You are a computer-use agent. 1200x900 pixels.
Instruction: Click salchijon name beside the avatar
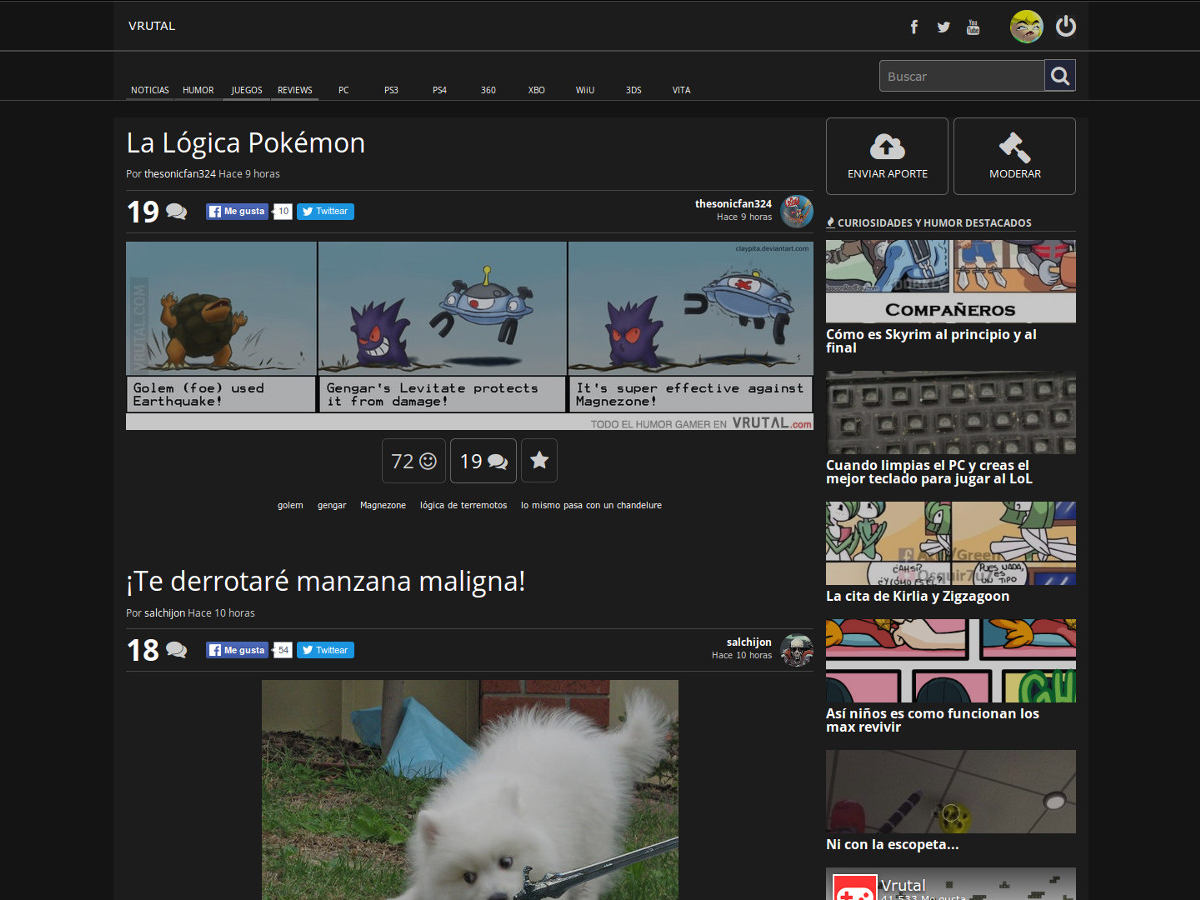pos(749,642)
